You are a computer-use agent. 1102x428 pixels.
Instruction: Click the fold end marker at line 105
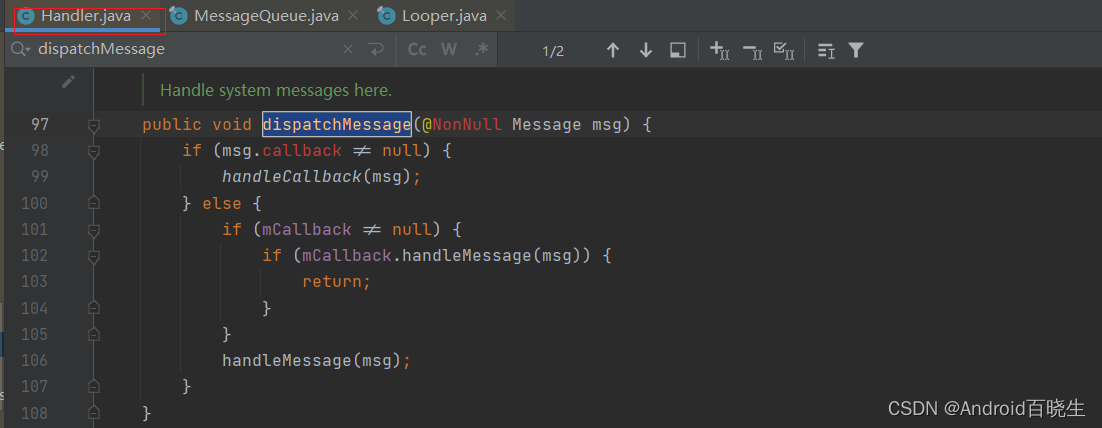[93, 334]
